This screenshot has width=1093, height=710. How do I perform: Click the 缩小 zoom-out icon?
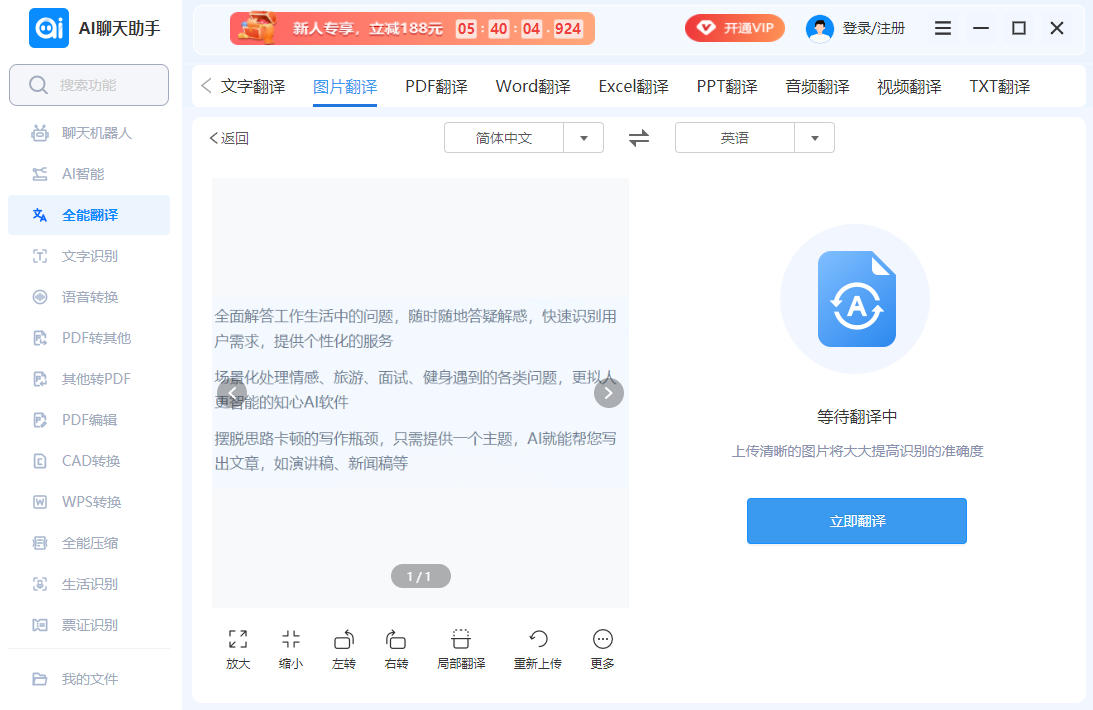point(291,640)
